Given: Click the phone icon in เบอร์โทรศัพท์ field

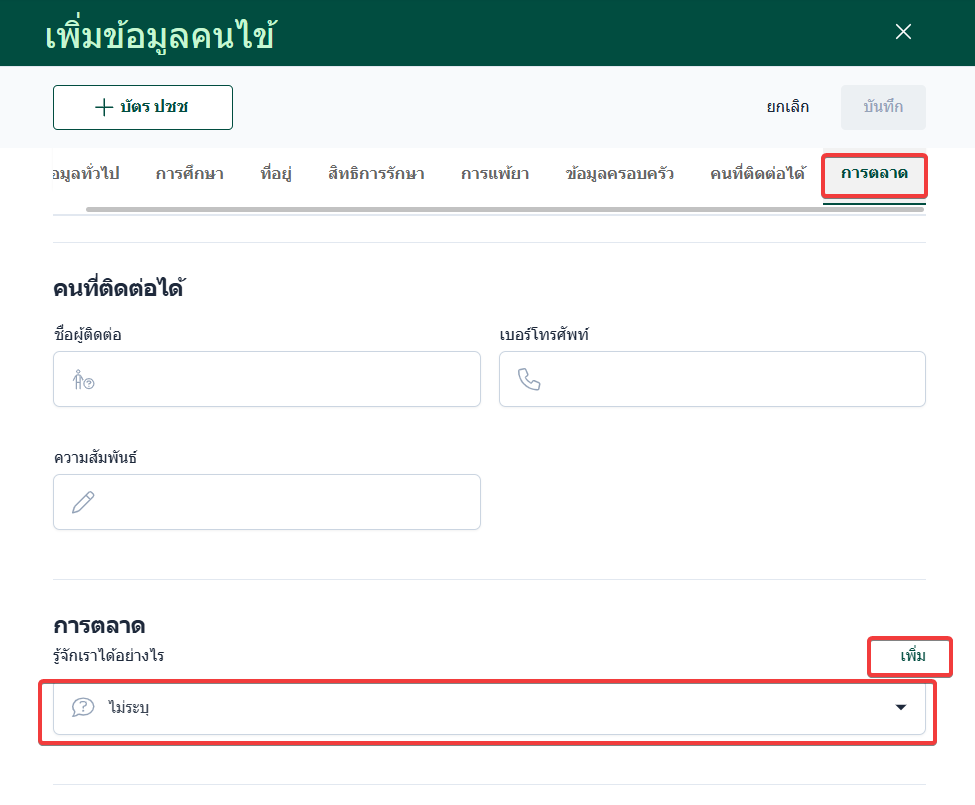Looking at the screenshot, I should (x=529, y=379).
